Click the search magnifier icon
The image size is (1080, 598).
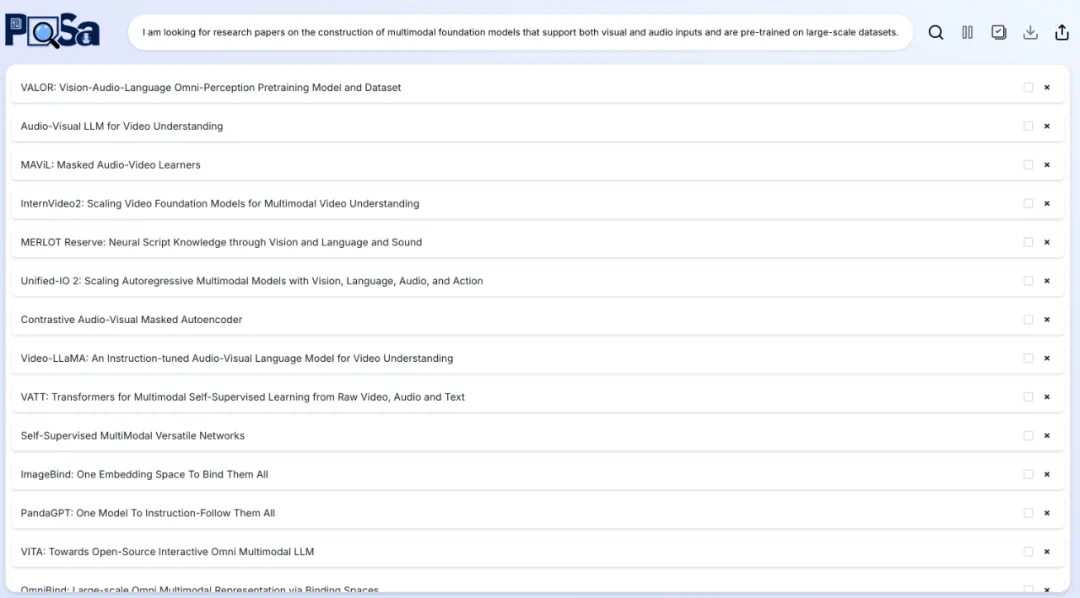pos(936,32)
